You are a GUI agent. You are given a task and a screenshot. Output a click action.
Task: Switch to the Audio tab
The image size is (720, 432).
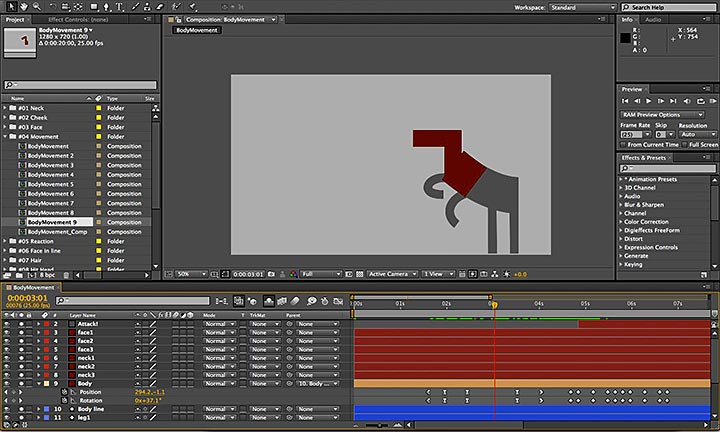(x=653, y=19)
